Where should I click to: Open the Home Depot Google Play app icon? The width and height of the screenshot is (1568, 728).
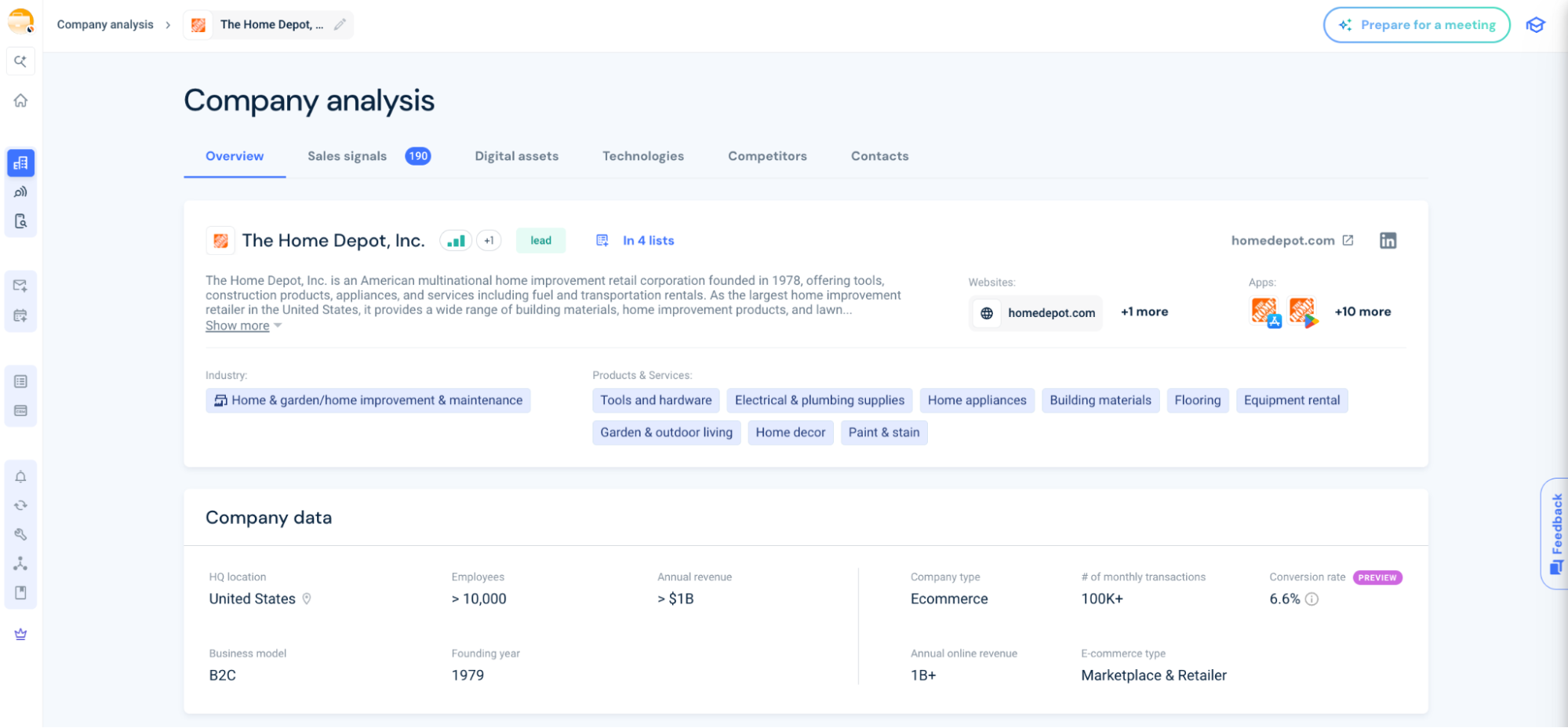[x=1303, y=312]
